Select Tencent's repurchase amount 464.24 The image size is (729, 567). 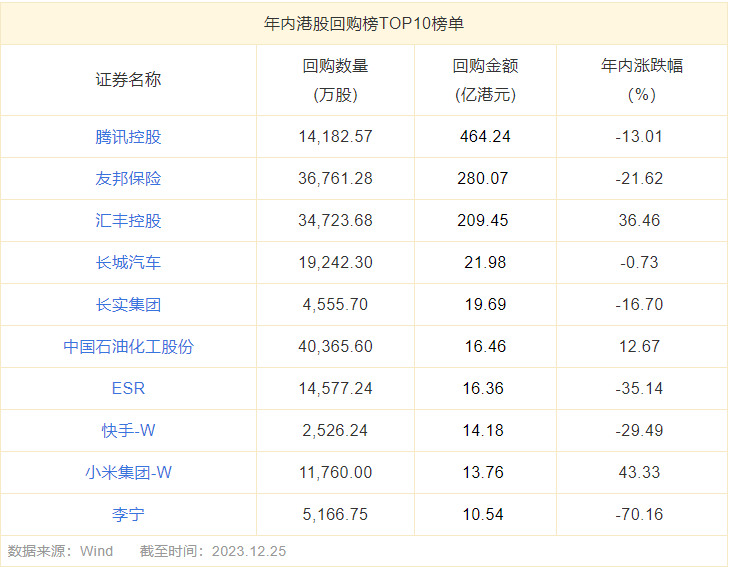pyautogui.click(x=485, y=137)
